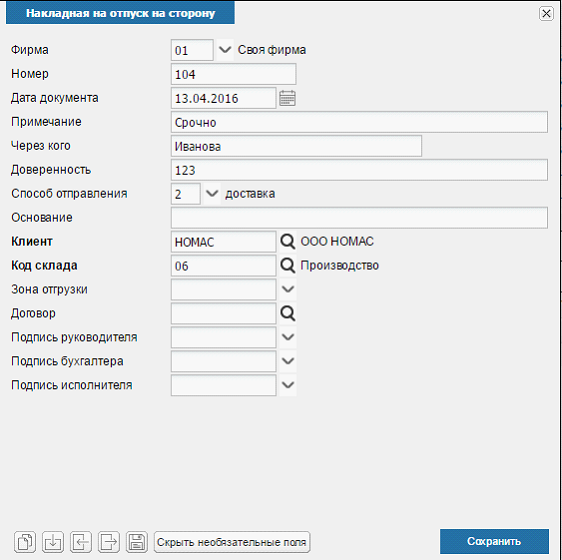
Task: Expand the Подпись бухгалтера list
Action: coord(288,361)
